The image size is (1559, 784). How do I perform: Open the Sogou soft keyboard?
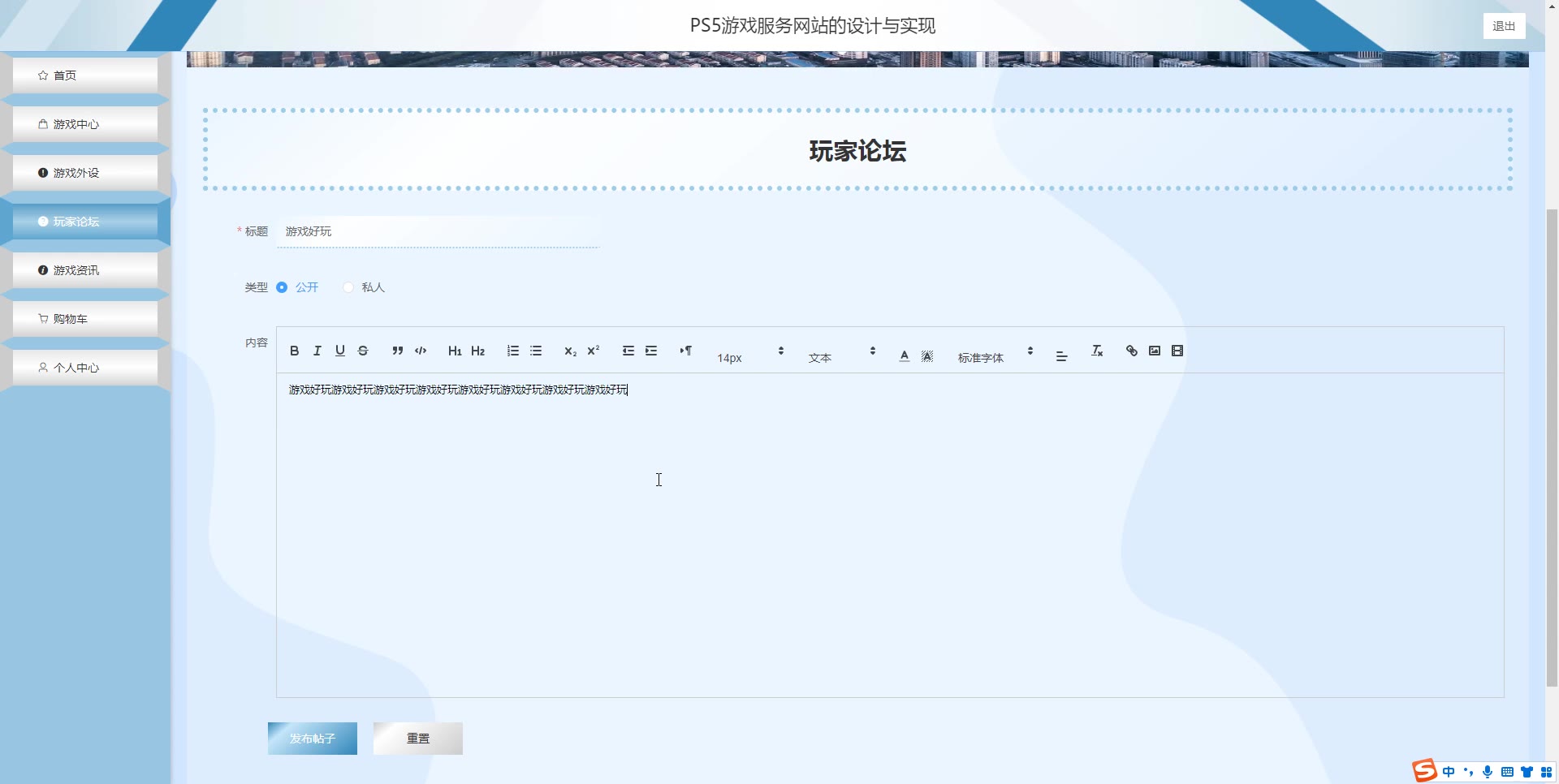point(1507,772)
